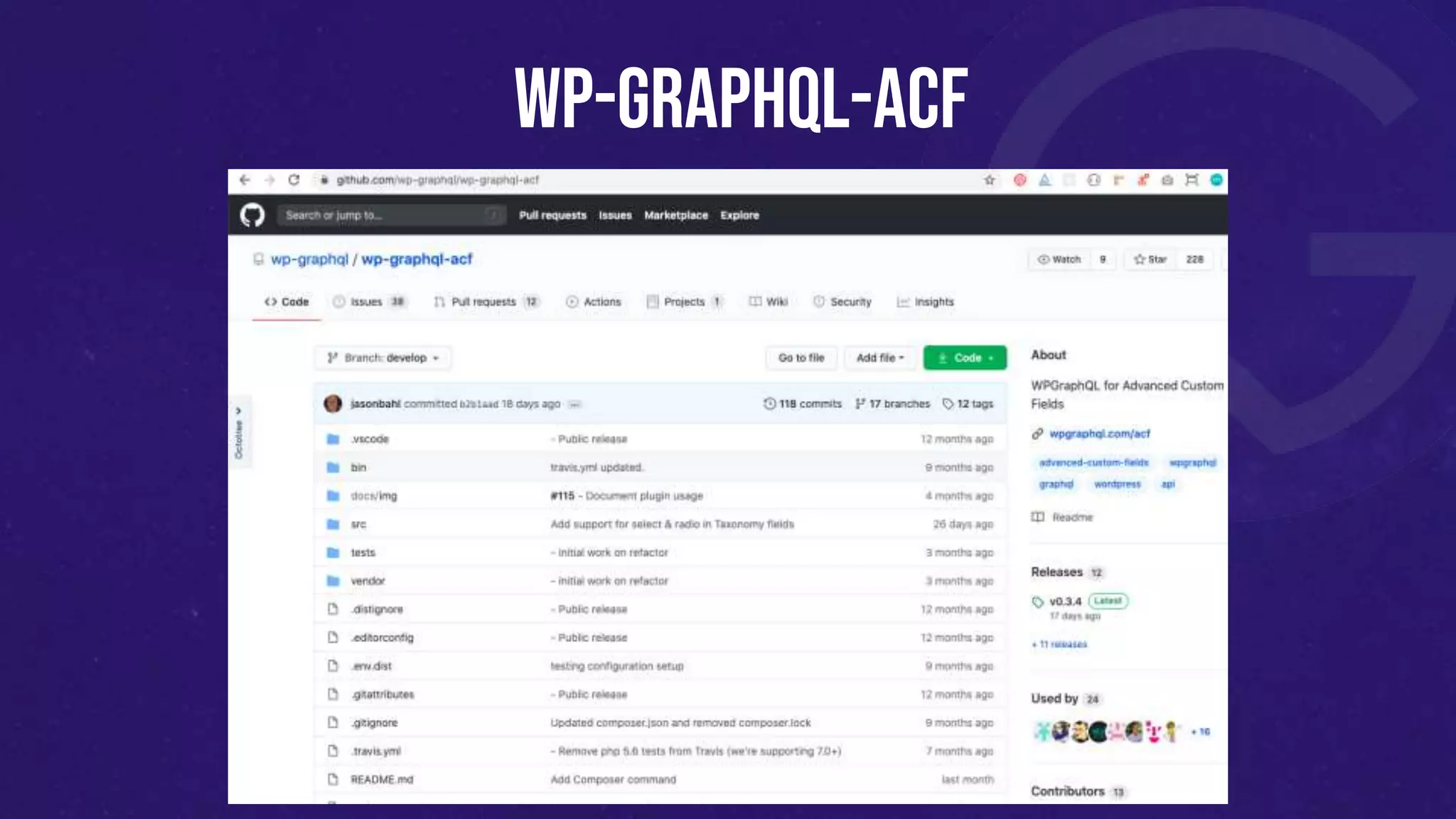Image resolution: width=1456 pixels, height=819 pixels.
Task: Expand the green Code dropdown
Action: coord(965,358)
